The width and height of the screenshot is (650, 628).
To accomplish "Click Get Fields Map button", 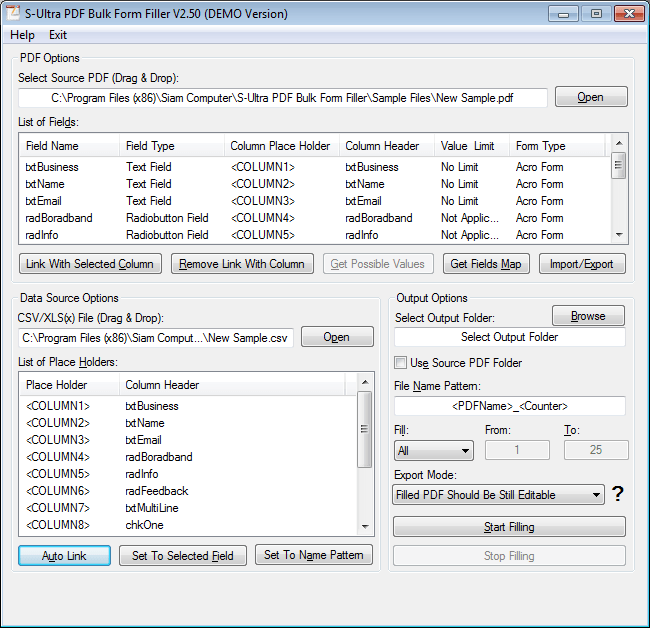I will pos(486,264).
